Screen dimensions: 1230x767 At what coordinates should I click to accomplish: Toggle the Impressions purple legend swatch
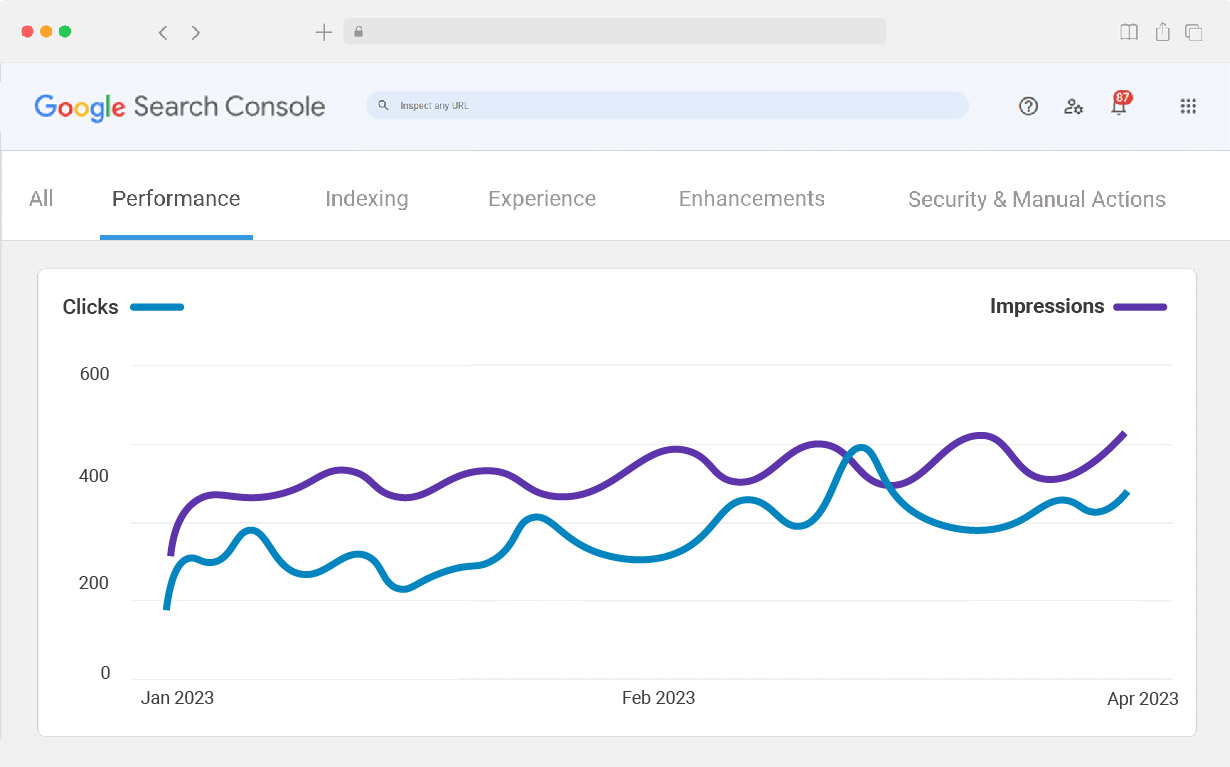pos(1140,307)
